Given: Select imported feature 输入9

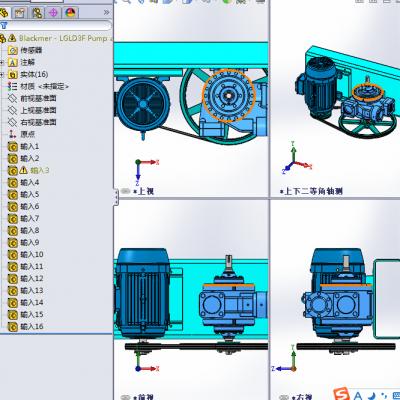Looking at the screenshot, I should coord(29,242).
